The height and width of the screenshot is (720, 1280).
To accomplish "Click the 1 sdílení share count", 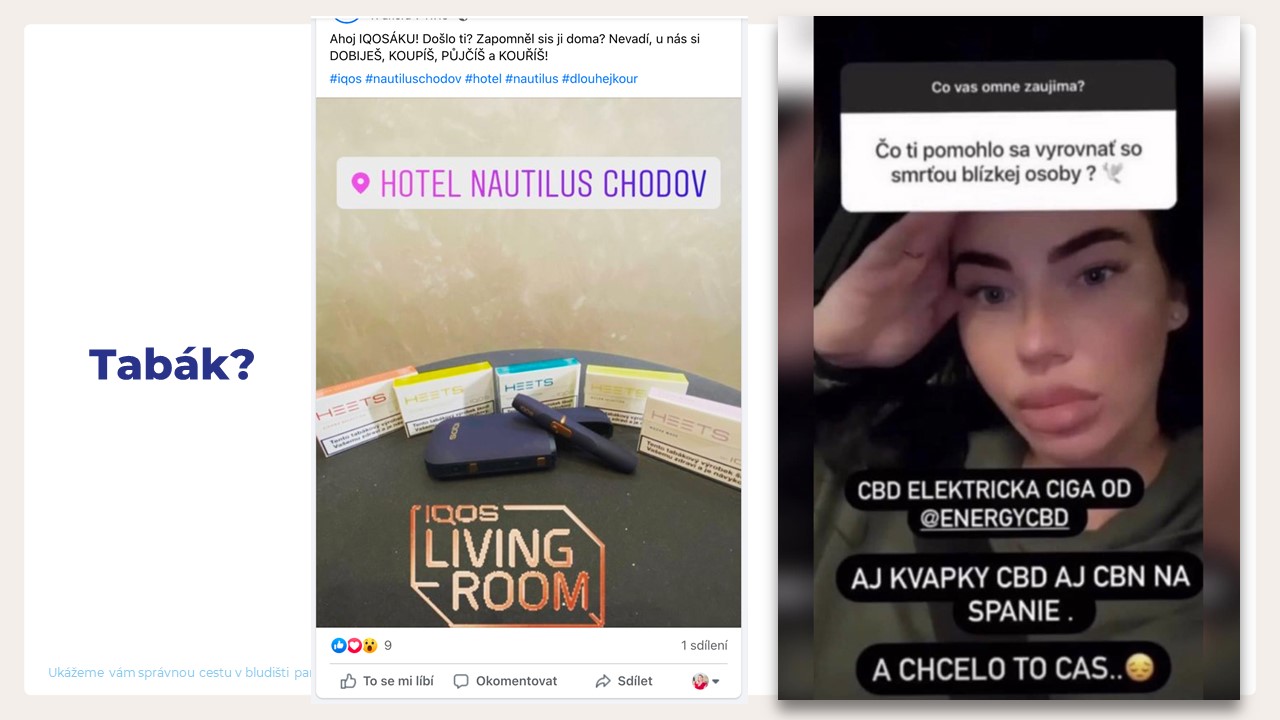I will pos(704,645).
